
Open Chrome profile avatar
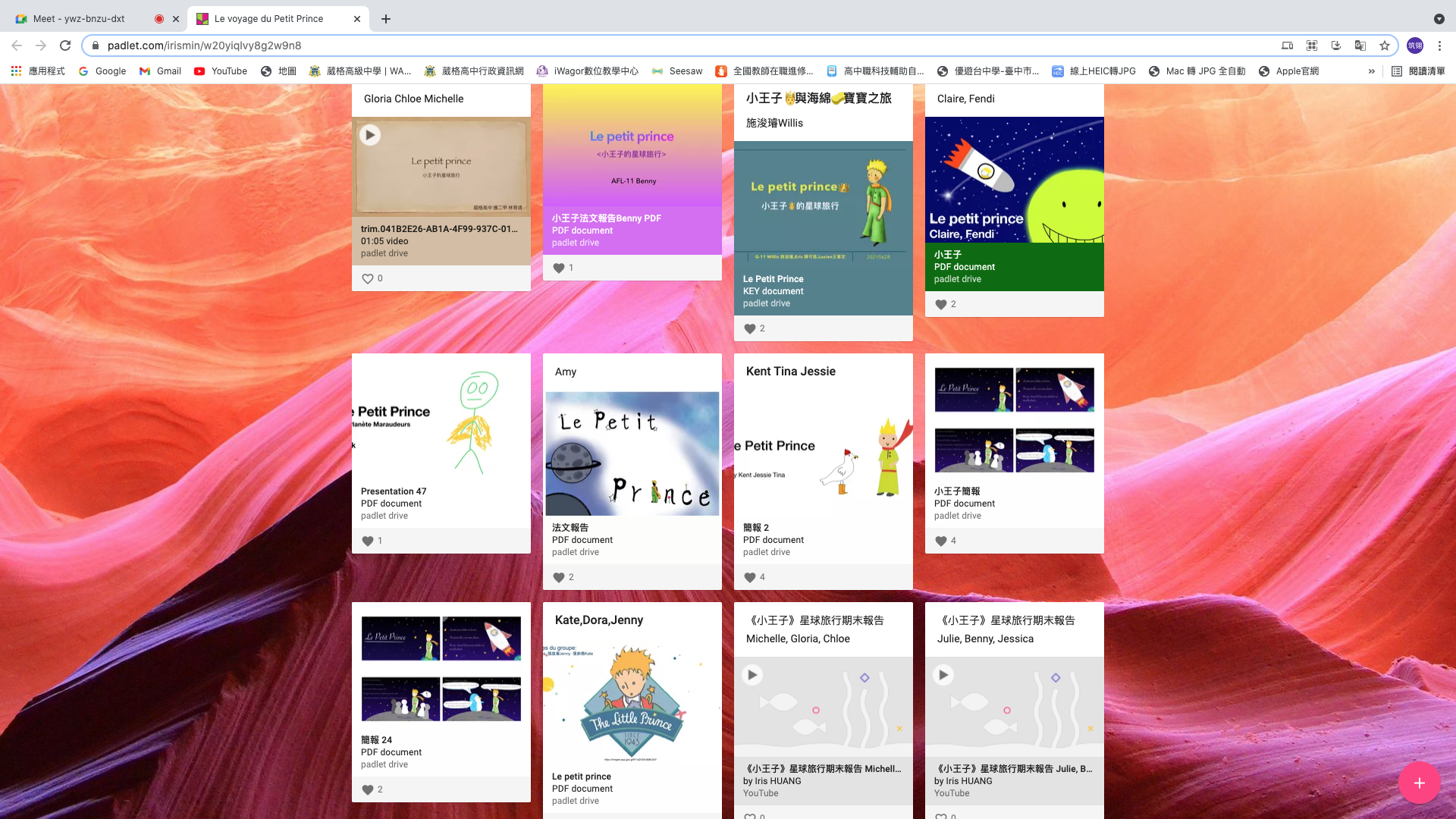tap(1415, 45)
